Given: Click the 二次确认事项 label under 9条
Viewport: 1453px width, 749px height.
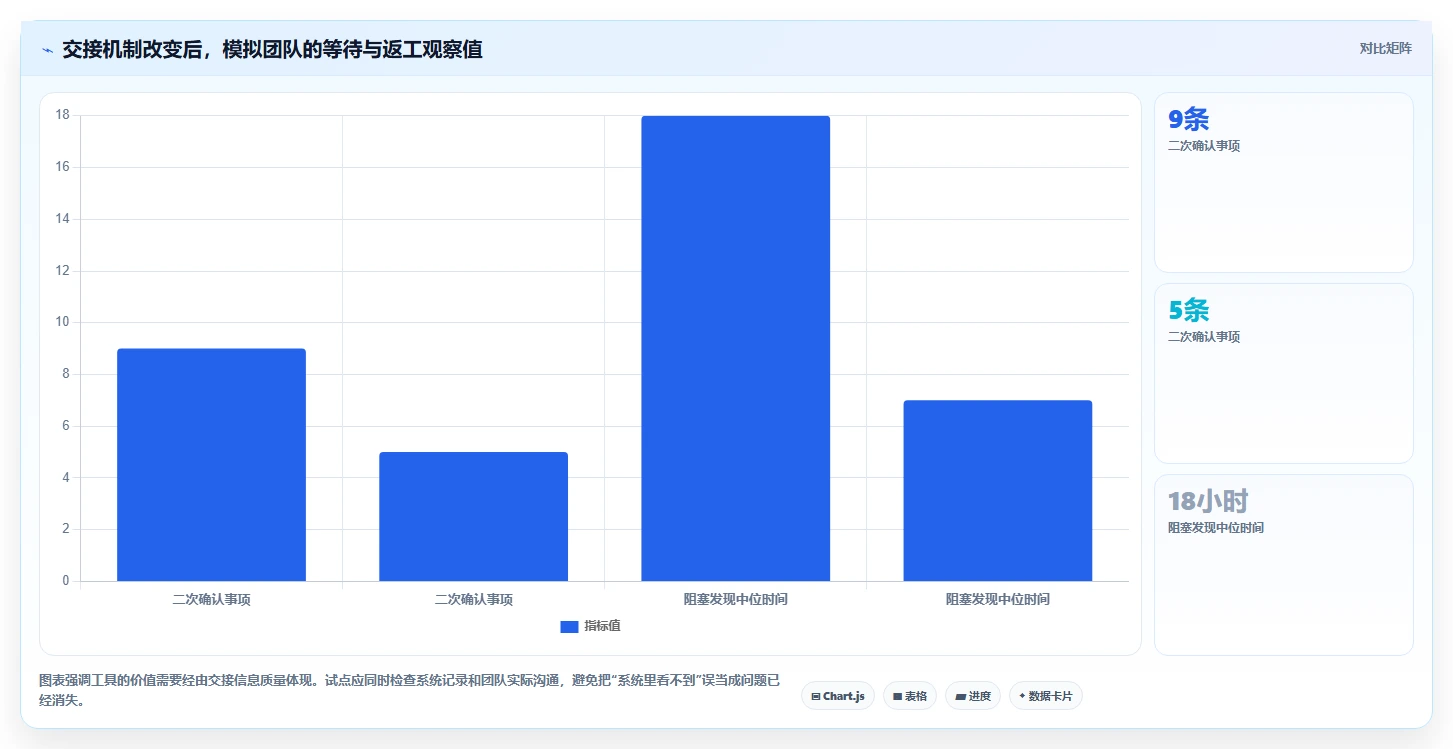Looking at the screenshot, I should (x=1204, y=146).
